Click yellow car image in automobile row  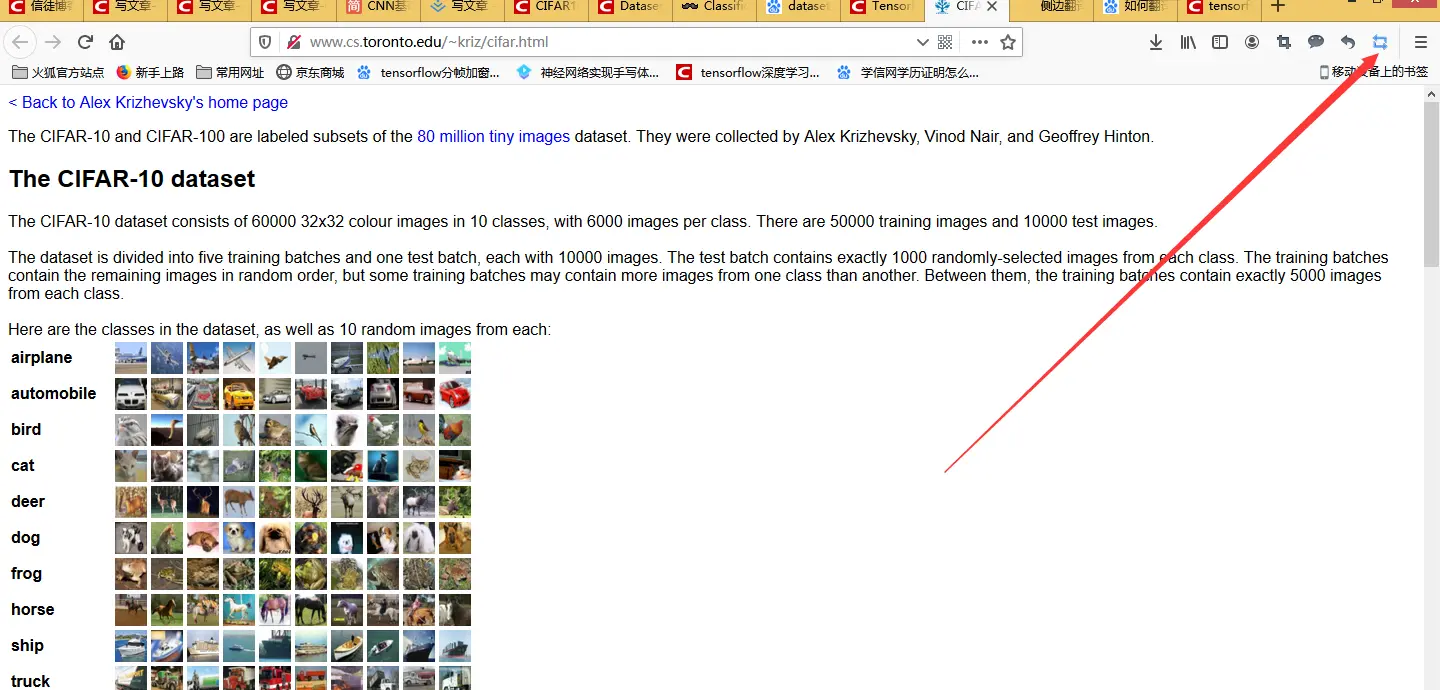[x=239, y=394]
